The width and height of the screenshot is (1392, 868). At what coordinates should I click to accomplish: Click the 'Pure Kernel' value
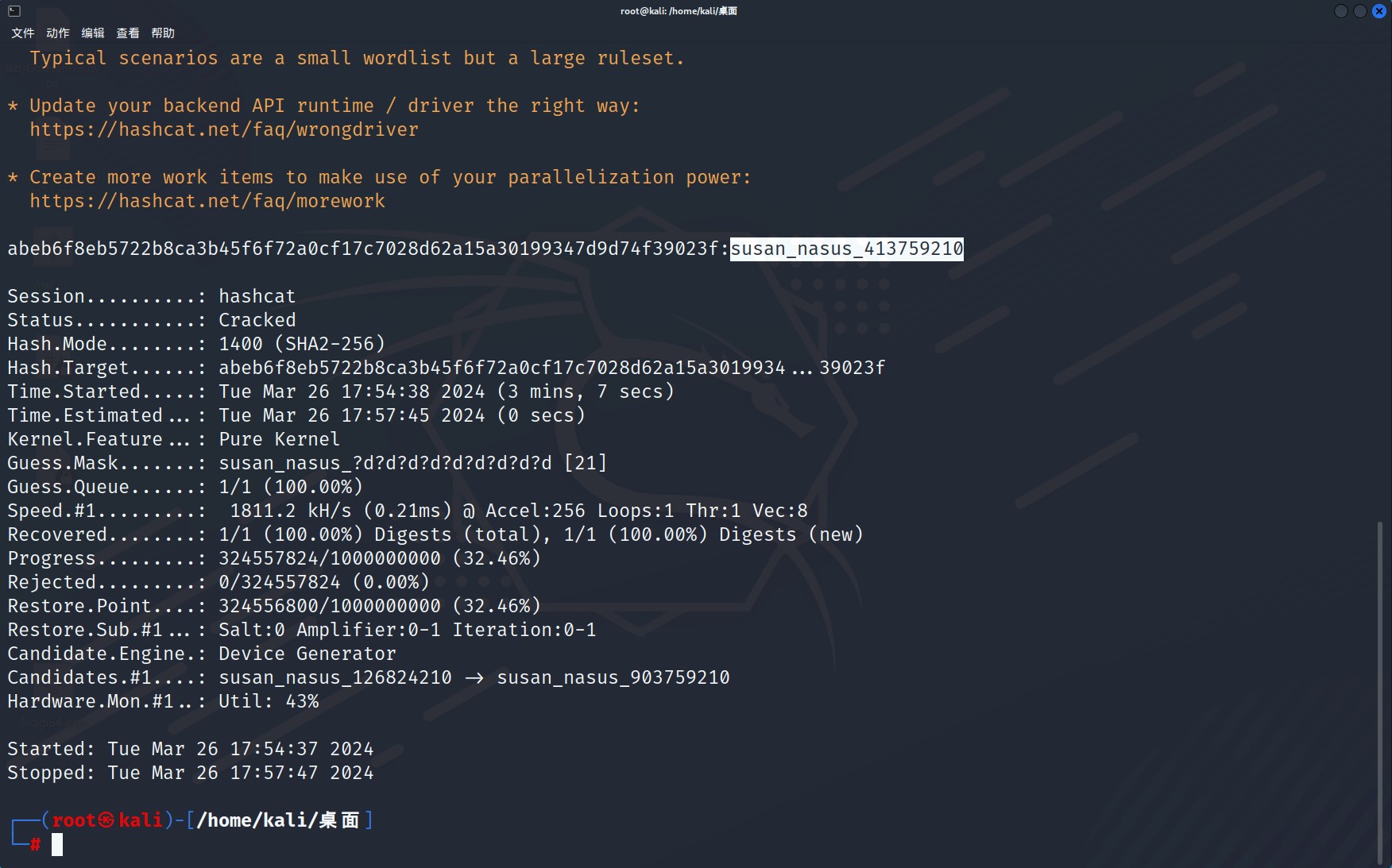click(x=279, y=439)
